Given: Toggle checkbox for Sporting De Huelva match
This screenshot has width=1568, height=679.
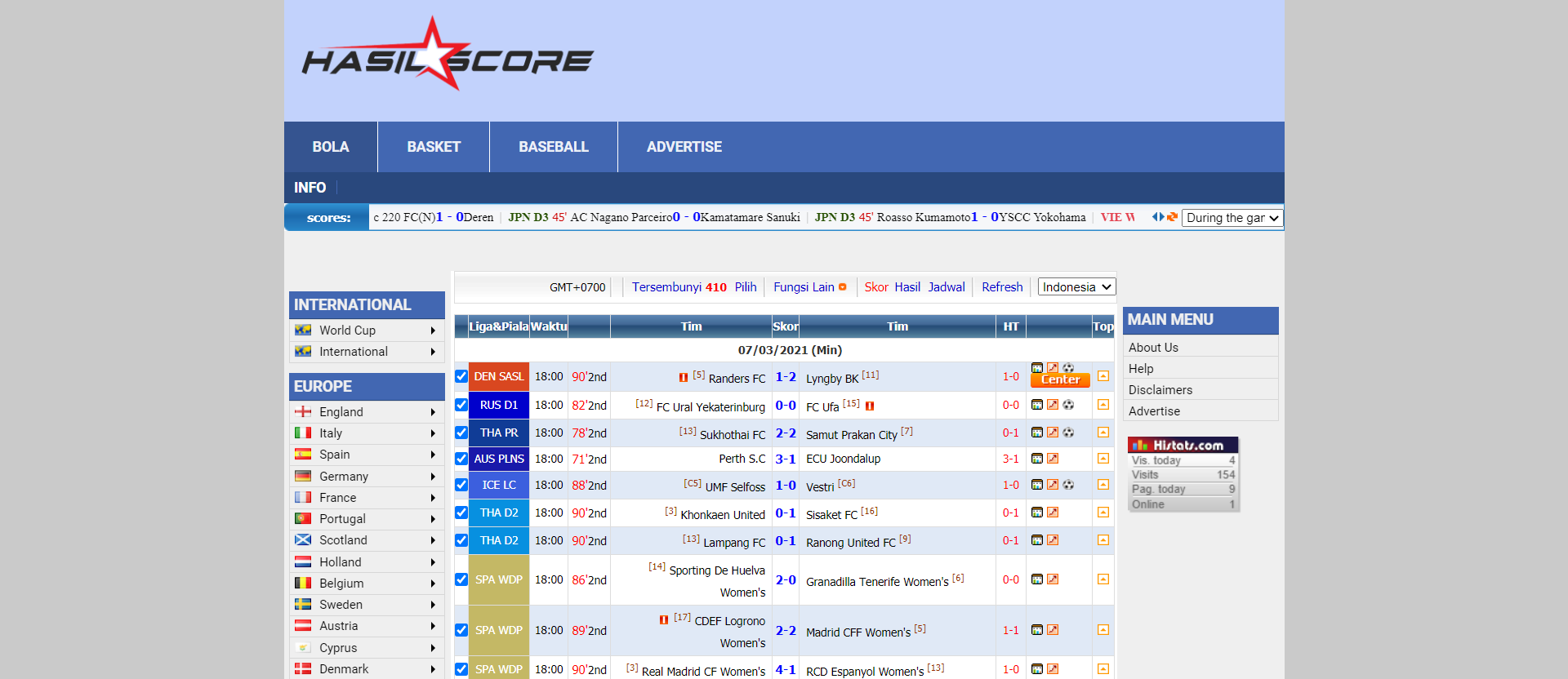Looking at the screenshot, I should (461, 579).
